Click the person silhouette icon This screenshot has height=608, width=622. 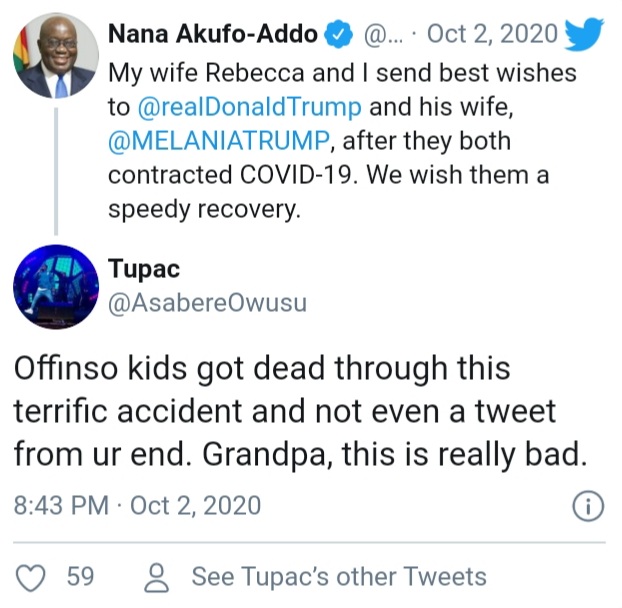(157, 576)
